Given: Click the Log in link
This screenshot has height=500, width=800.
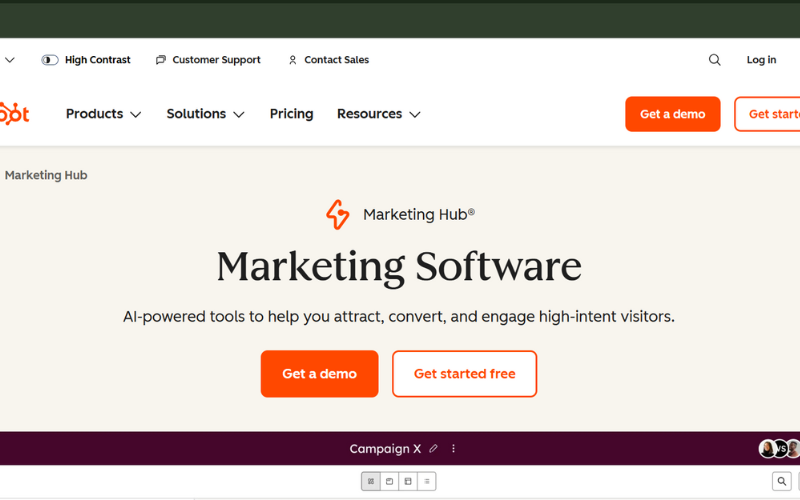Looking at the screenshot, I should [x=761, y=60].
